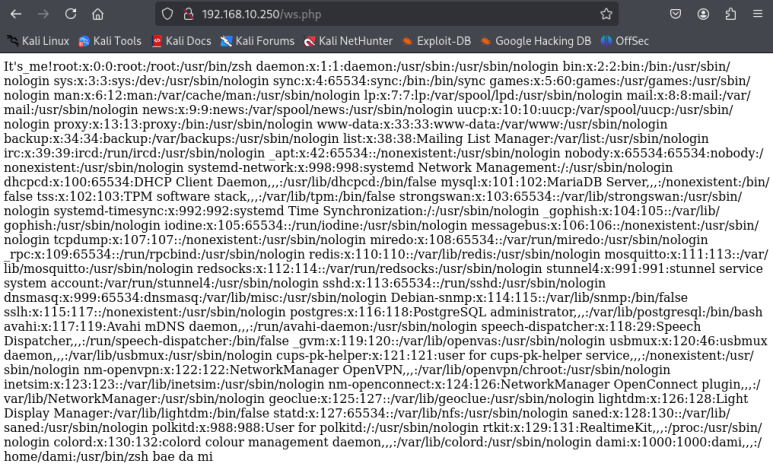The image size is (773, 473).
Task: Open the Kali Tools bookmark
Action: [x=110, y=41]
